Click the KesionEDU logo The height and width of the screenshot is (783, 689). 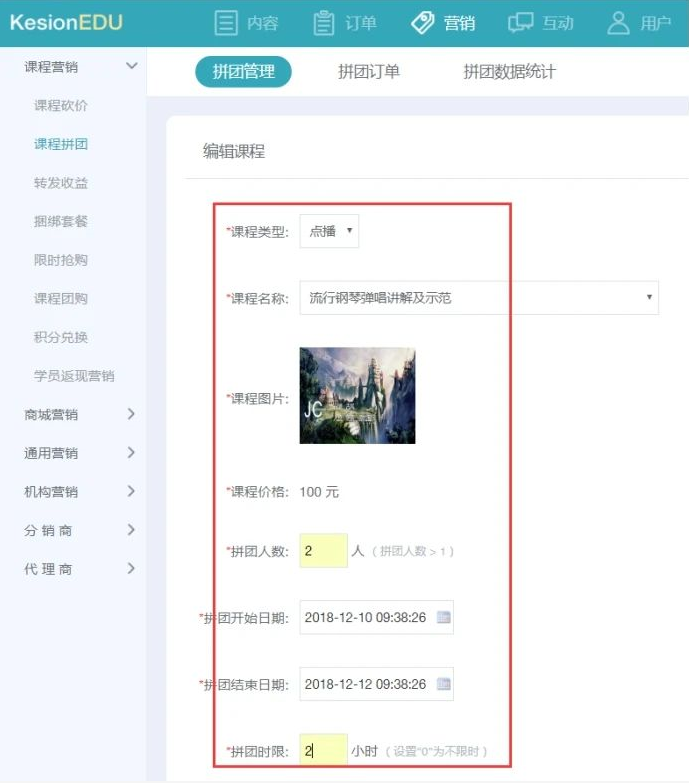[x=66, y=22]
